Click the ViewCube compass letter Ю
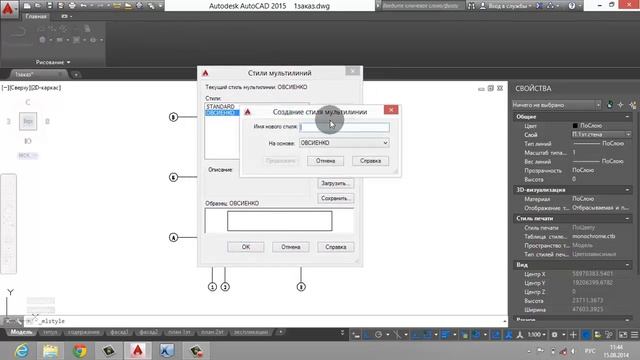The image size is (640, 360). pyautogui.click(x=28, y=141)
